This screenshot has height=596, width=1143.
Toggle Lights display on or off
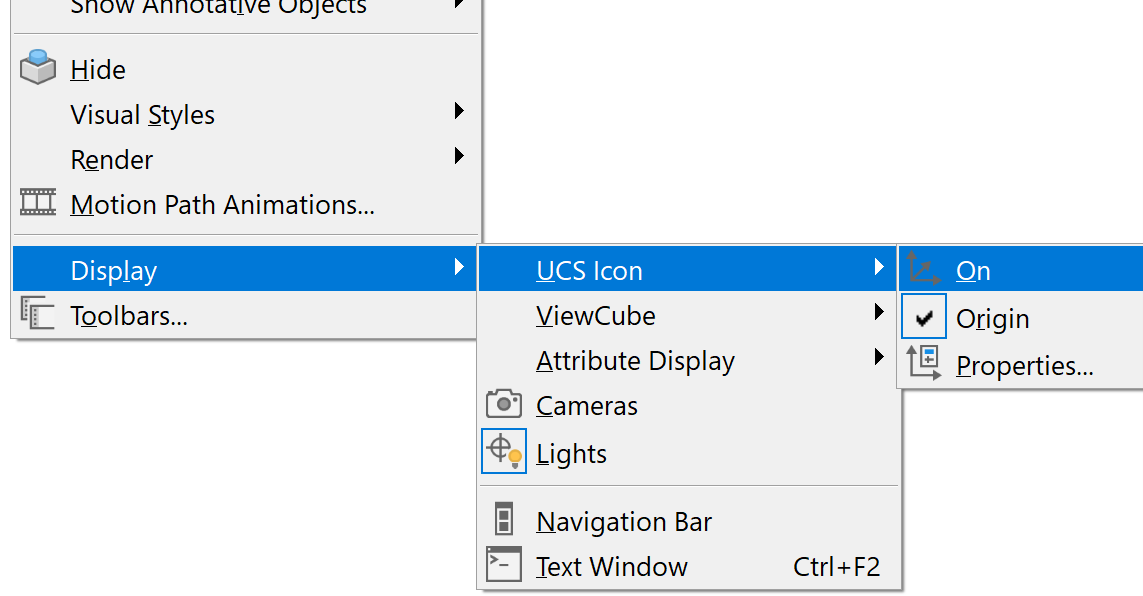[x=571, y=454]
